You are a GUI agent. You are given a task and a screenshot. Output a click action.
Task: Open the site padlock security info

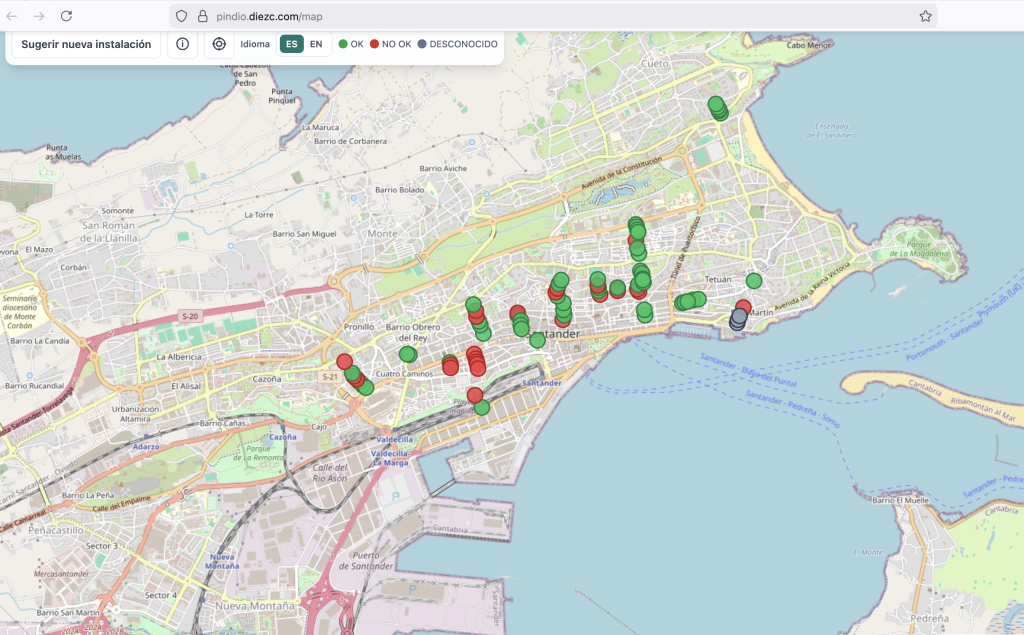[202, 16]
